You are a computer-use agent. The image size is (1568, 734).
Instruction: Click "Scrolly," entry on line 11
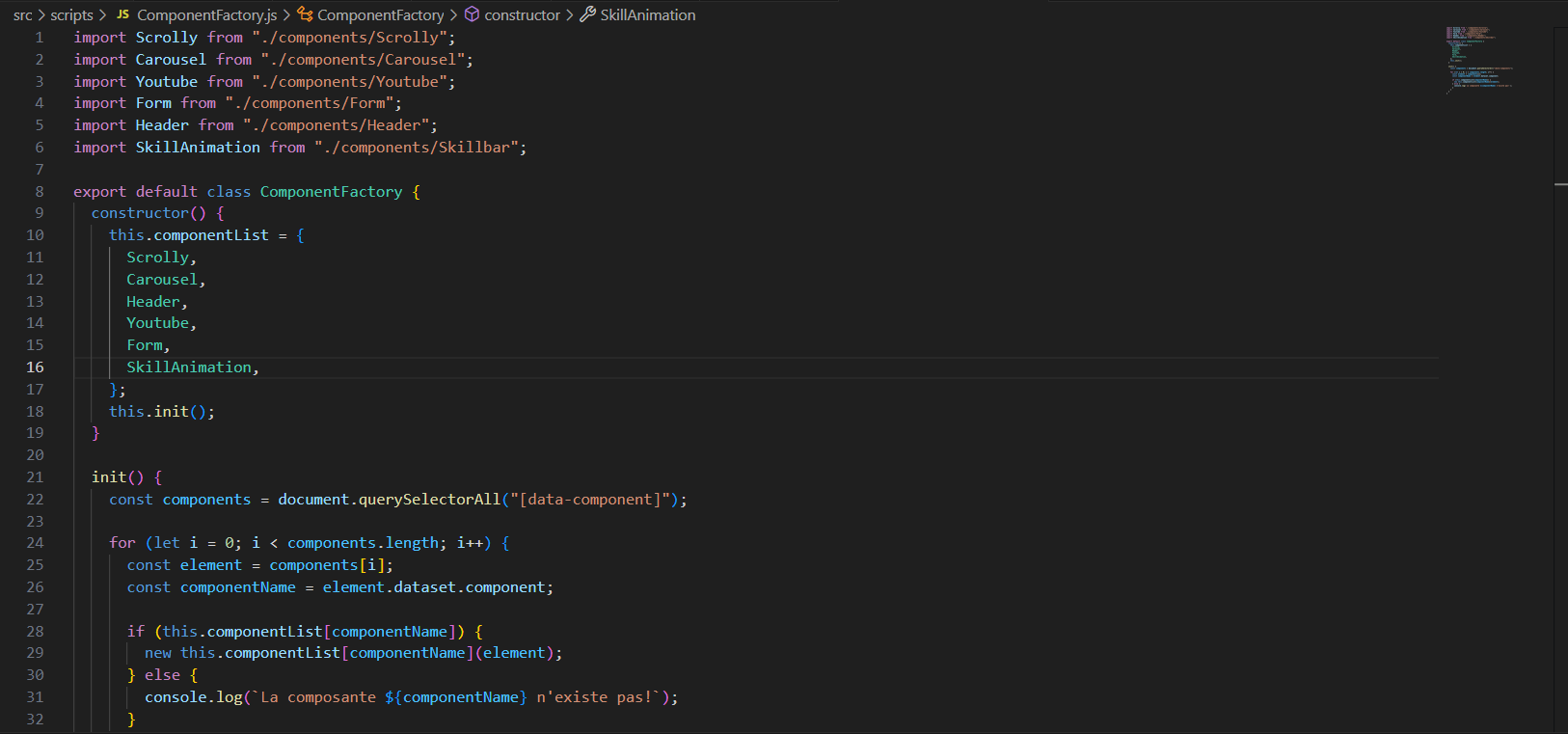click(x=162, y=258)
